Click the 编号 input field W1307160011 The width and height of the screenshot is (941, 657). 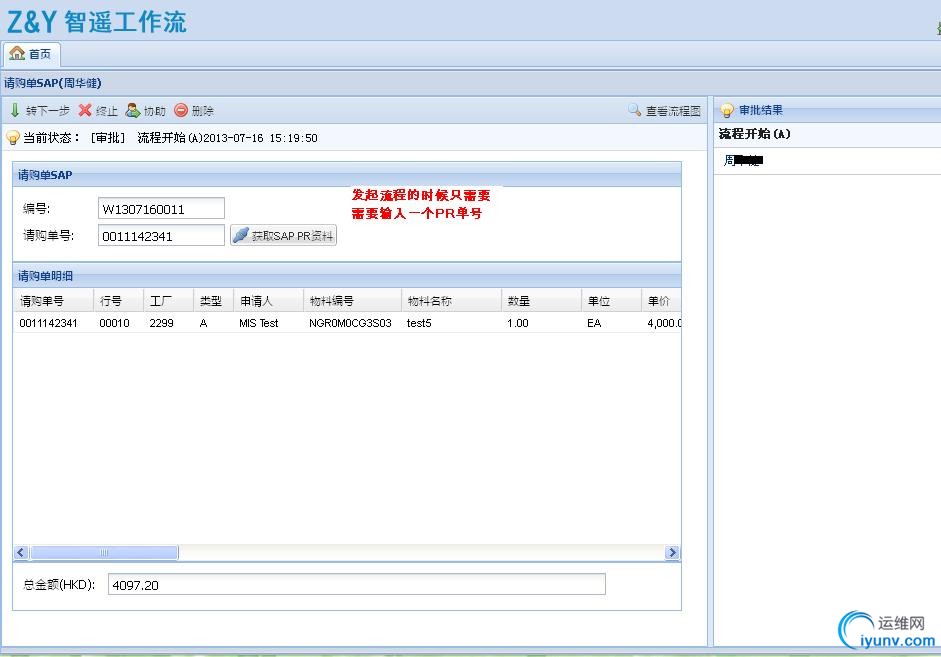pyautogui.click(x=161, y=209)
